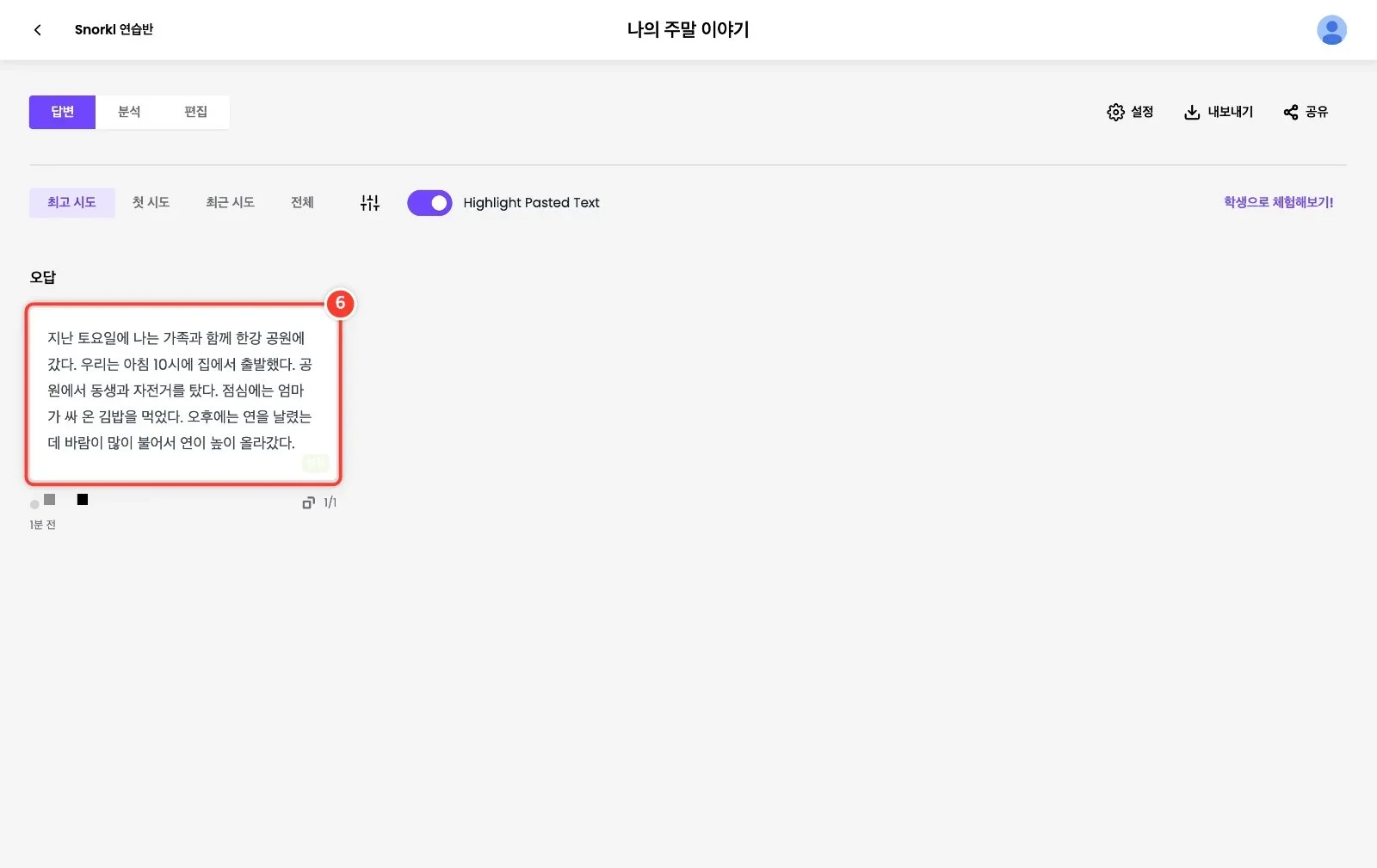This screenshot has height=868, width=1377.
Task: Go back with the left chevron arrow
Action: coord(37,30)
